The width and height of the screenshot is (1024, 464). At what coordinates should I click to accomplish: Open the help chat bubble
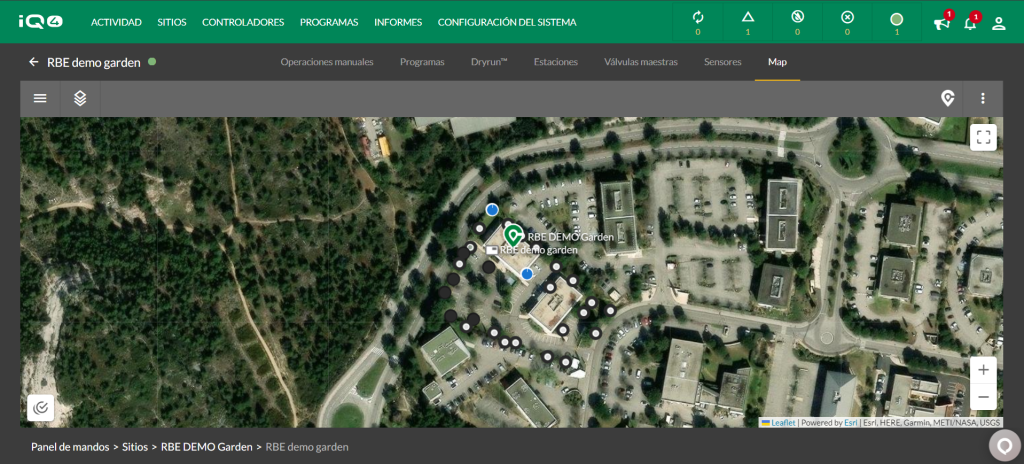coord(1004,446)
